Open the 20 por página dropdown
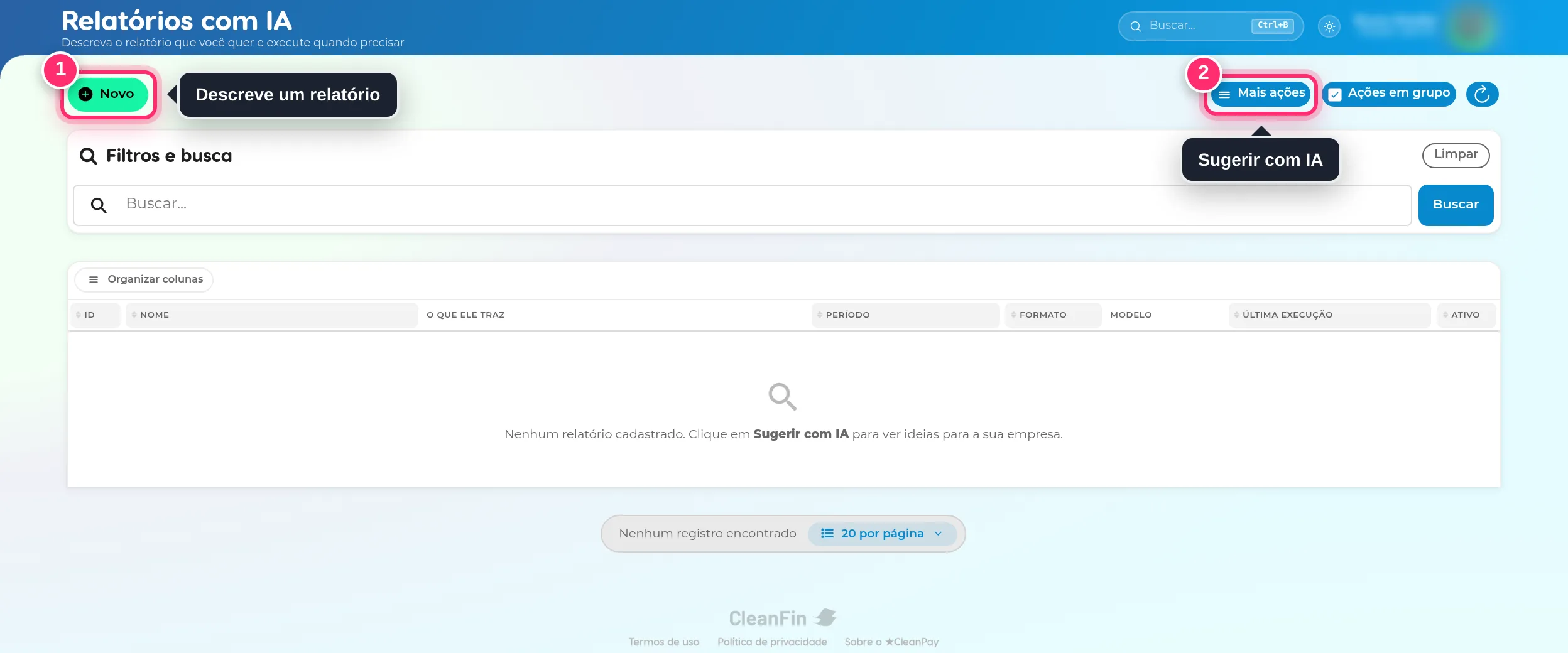The image size is (1568, 653). (x=882, y=534)
